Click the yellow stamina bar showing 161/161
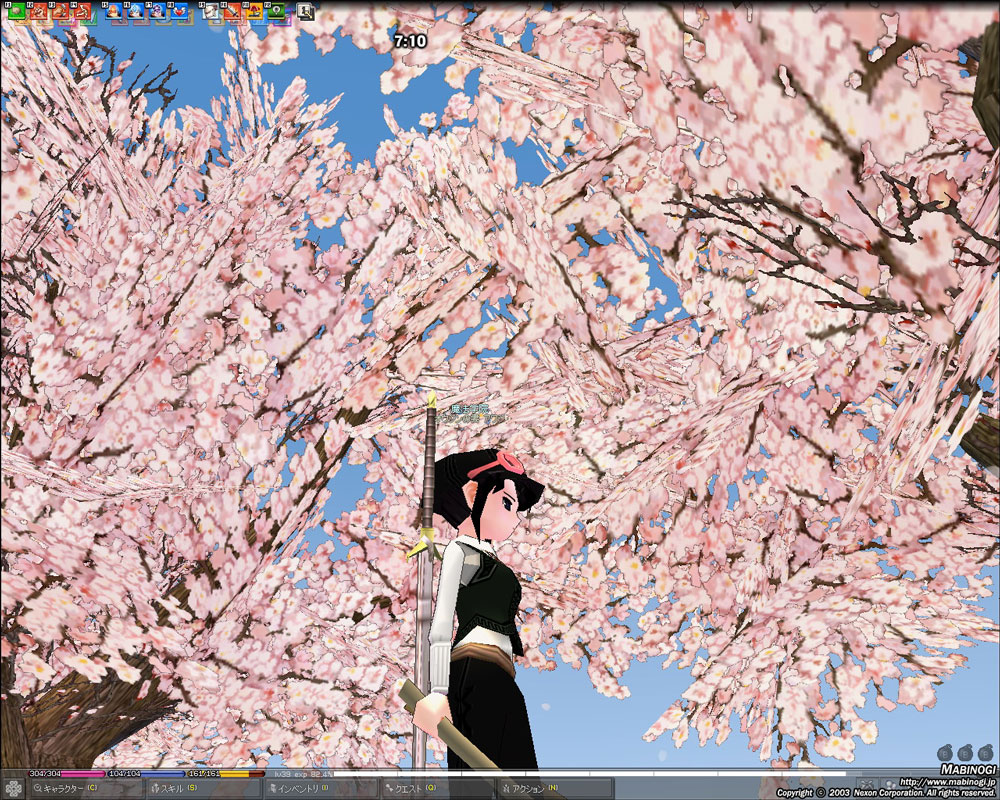1000x800 pixels. tap(225, 774)
